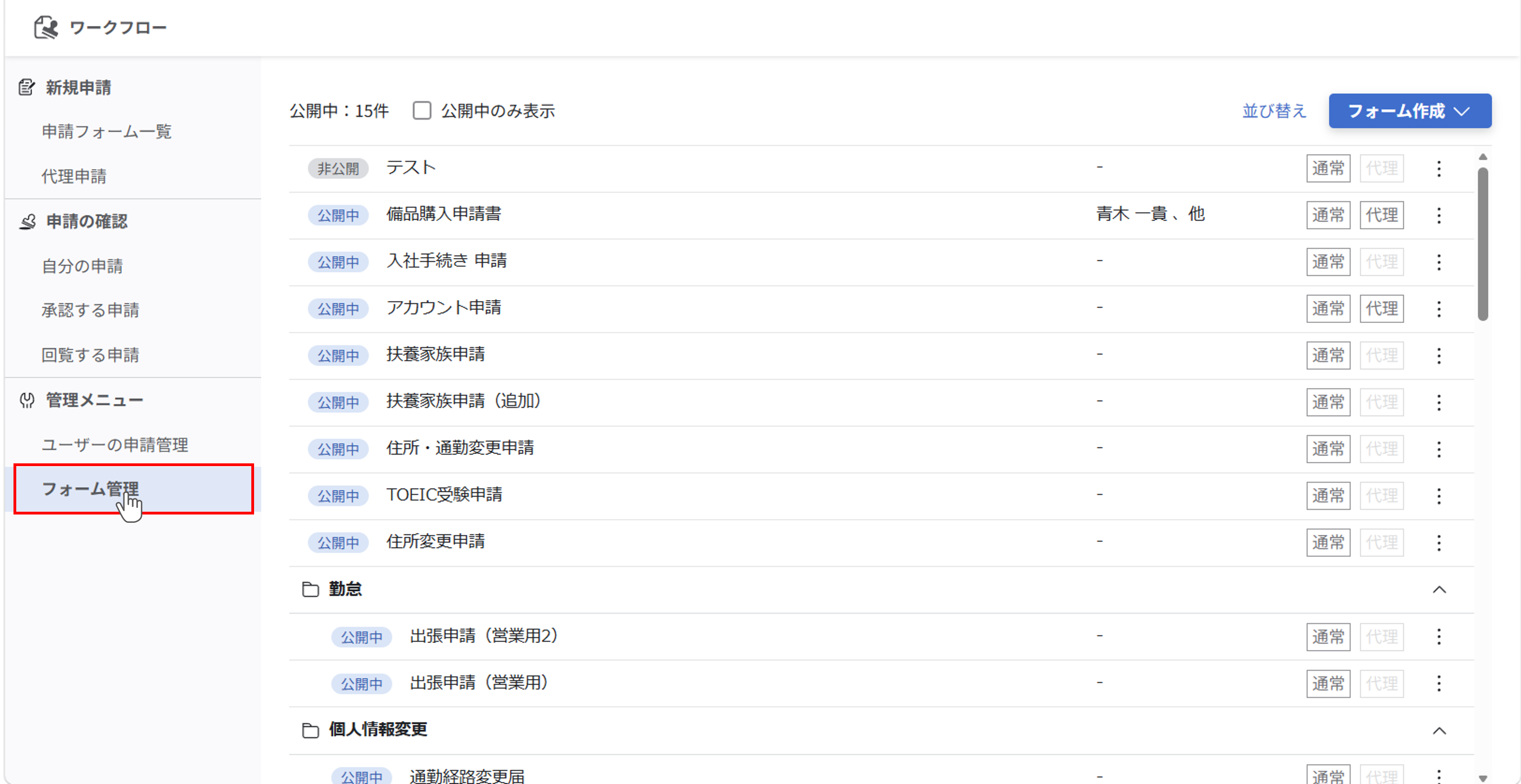Open ユーザーの申請管理 page
Screen dimensions: 1521x784
(114, 445)
